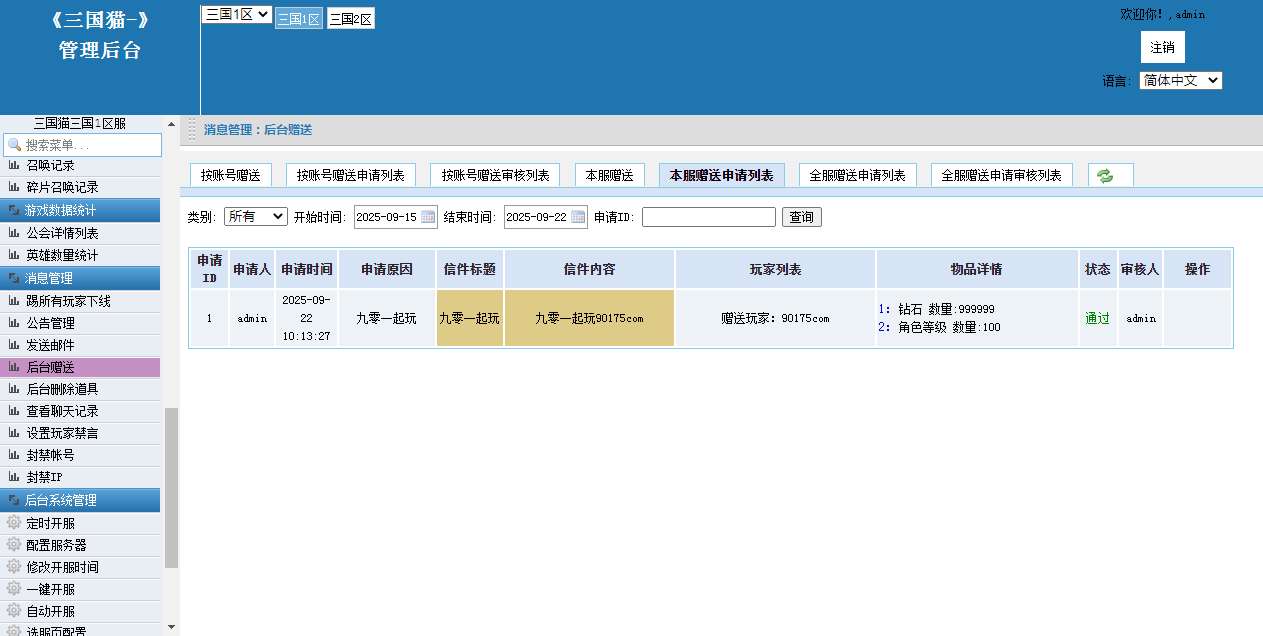This screenshot has width=1263, height=636.
Task: Expand the 类别 filter dropdown
Action: click(255, 217)
